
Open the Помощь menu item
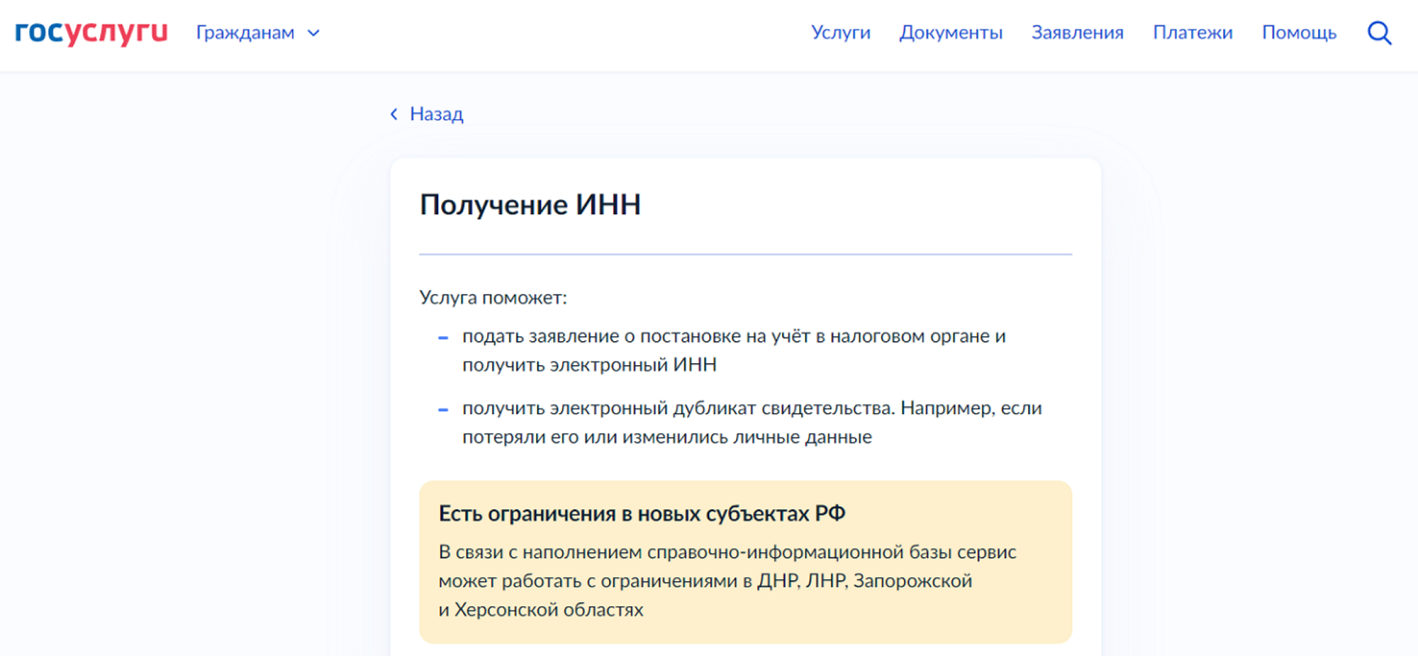tap(1299, 33)
